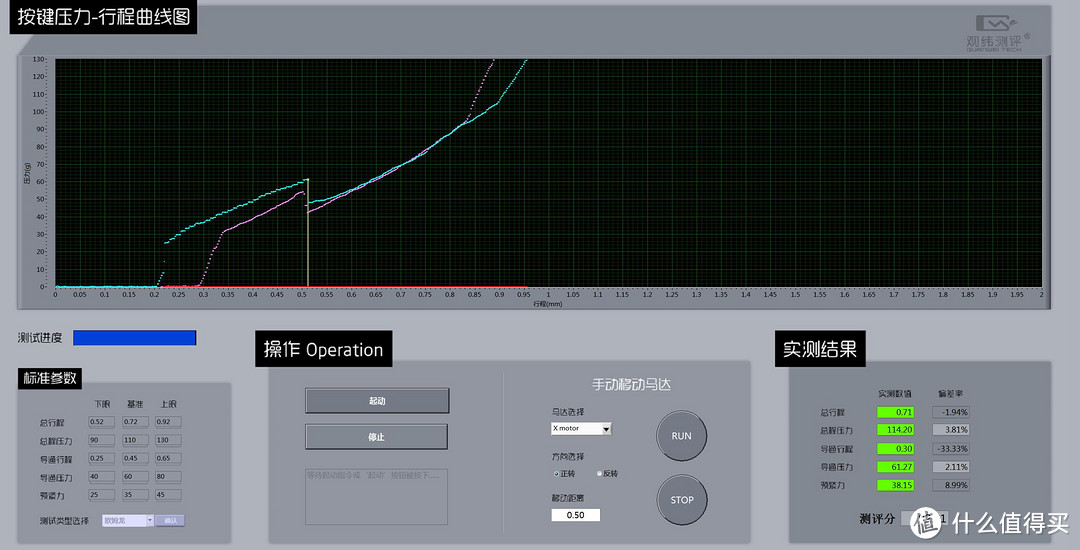Click deviation value -1.94%
This screenshot has width=1080, height=550.
tap(951, 412)
